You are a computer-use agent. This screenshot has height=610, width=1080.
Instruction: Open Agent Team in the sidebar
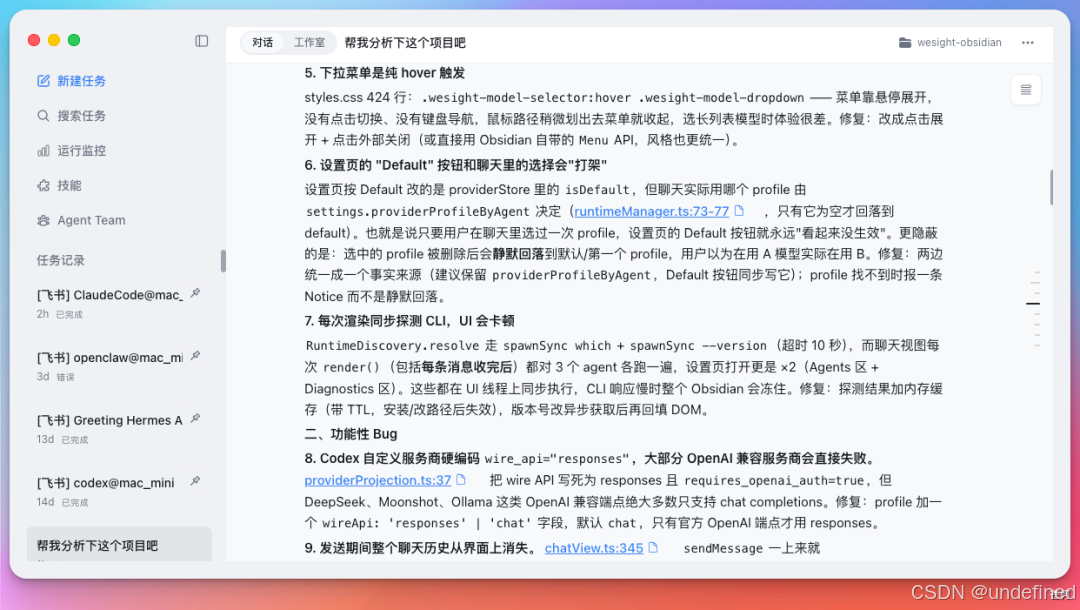(91, 220)
